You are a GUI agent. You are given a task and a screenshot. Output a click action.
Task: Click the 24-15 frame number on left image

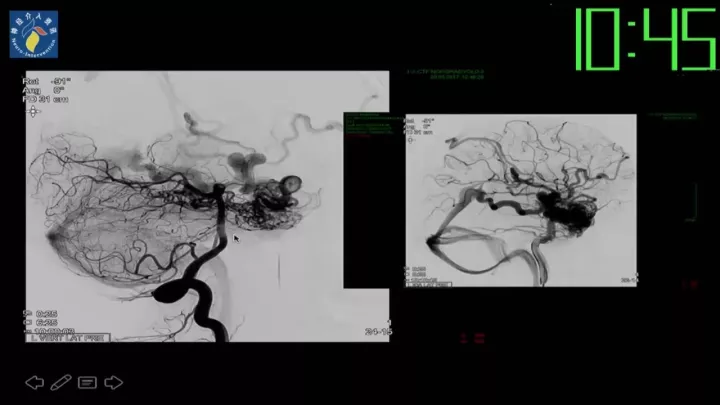point(377,331)
